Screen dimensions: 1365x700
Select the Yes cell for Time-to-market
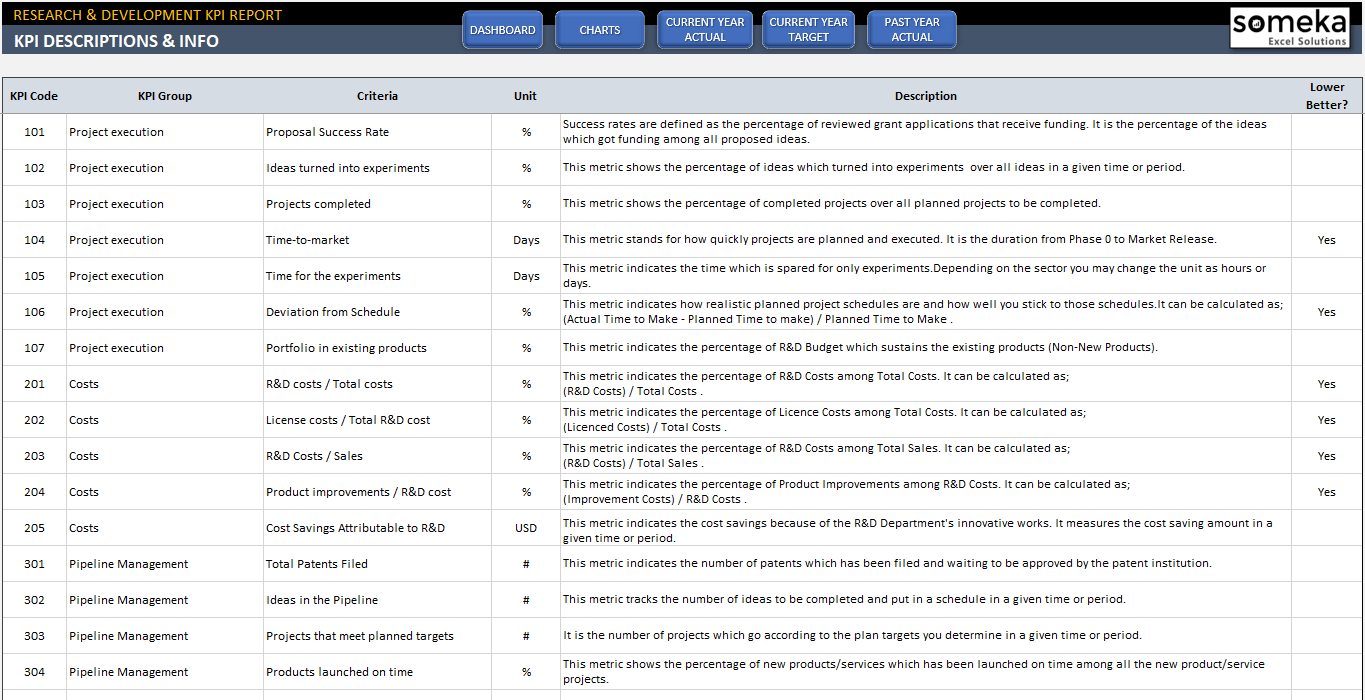point(1326,240)
